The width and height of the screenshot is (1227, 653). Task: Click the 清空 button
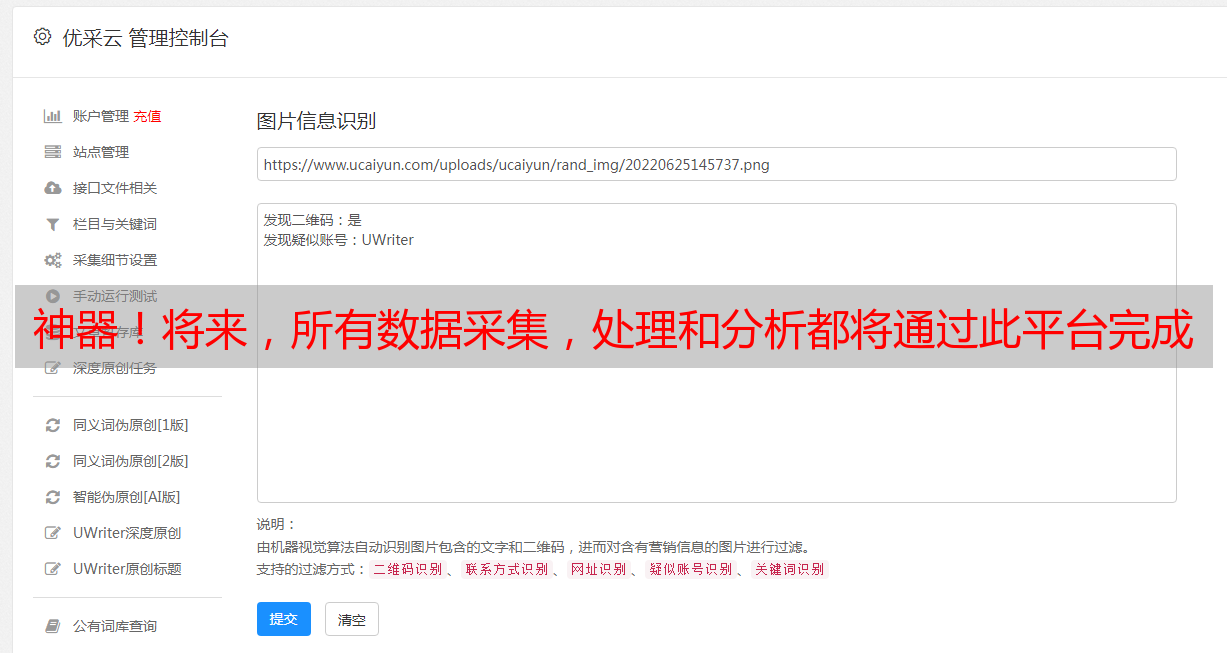coord(352,619)
